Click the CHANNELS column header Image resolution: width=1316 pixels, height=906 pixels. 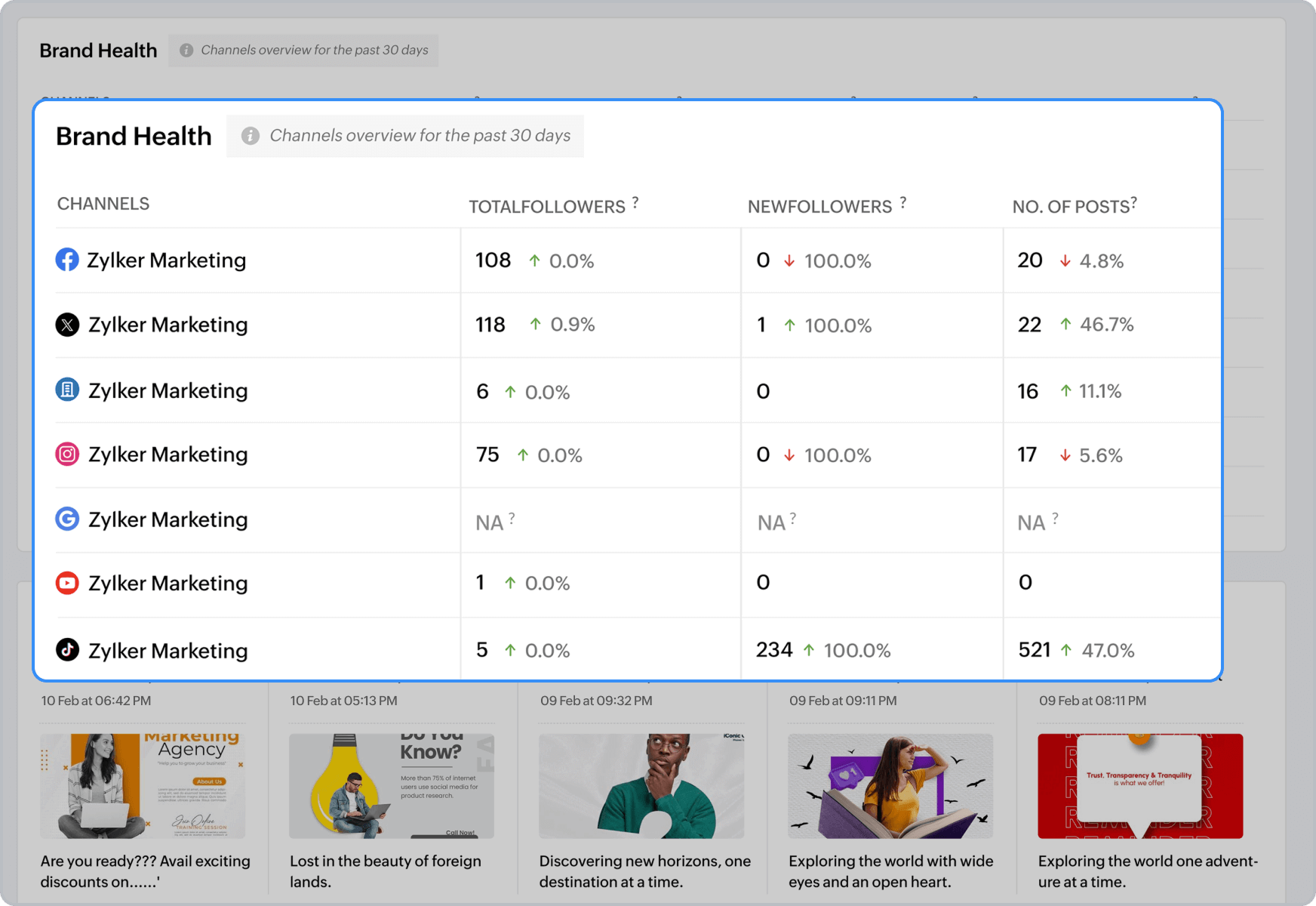103,204
